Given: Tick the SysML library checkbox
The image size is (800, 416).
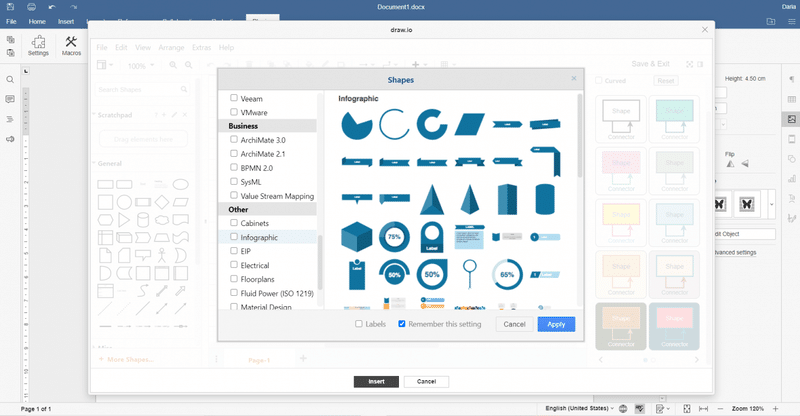Looking at the screenshot, I should coord(234,181).
